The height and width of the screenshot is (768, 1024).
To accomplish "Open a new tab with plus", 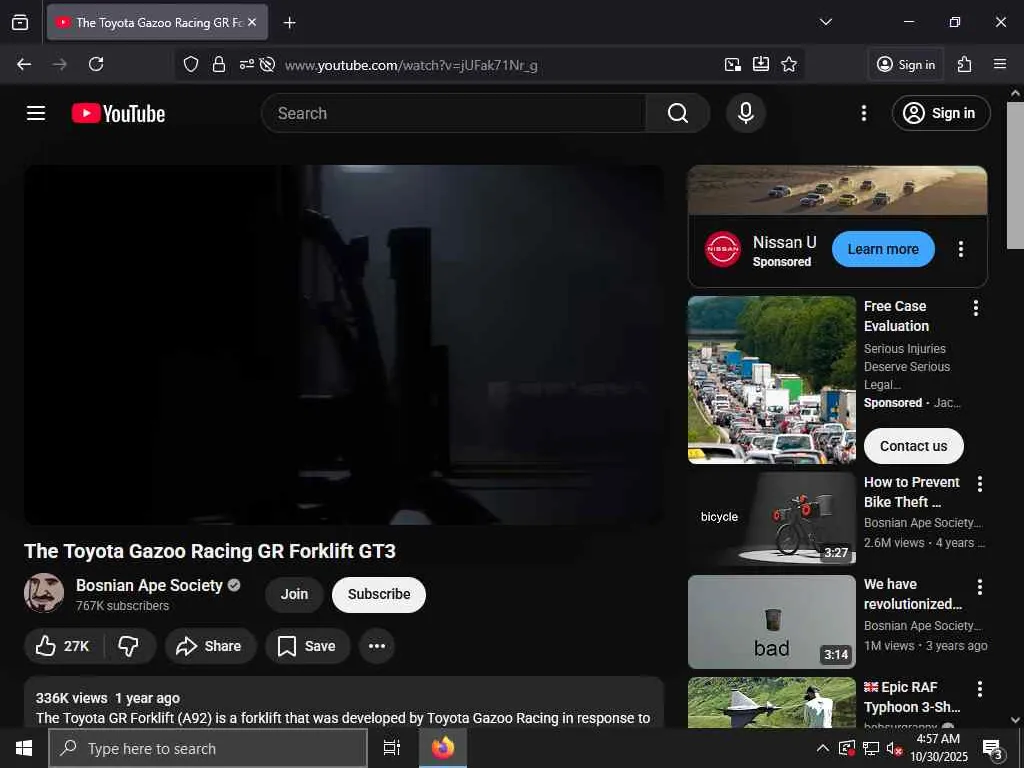I will pos(289,22).
